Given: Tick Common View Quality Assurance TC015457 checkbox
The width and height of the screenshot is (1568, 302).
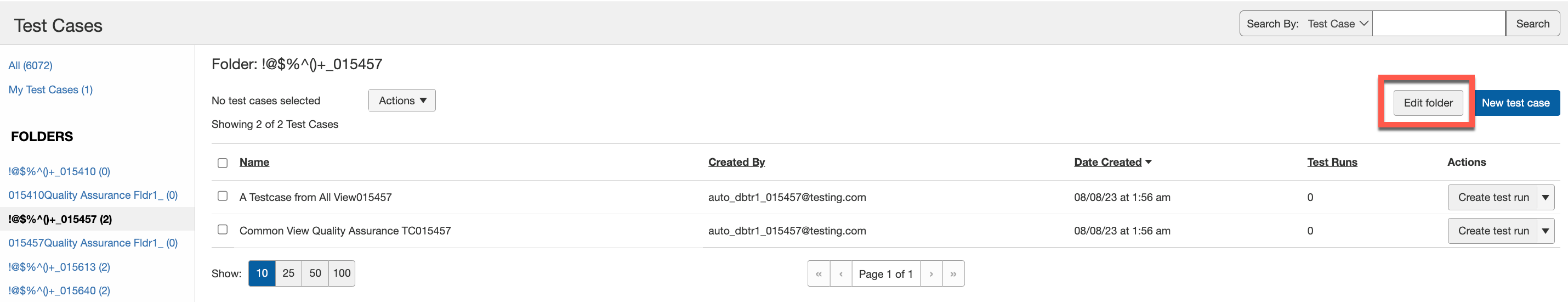Looking at the screenshot, I should click(223, 230).
